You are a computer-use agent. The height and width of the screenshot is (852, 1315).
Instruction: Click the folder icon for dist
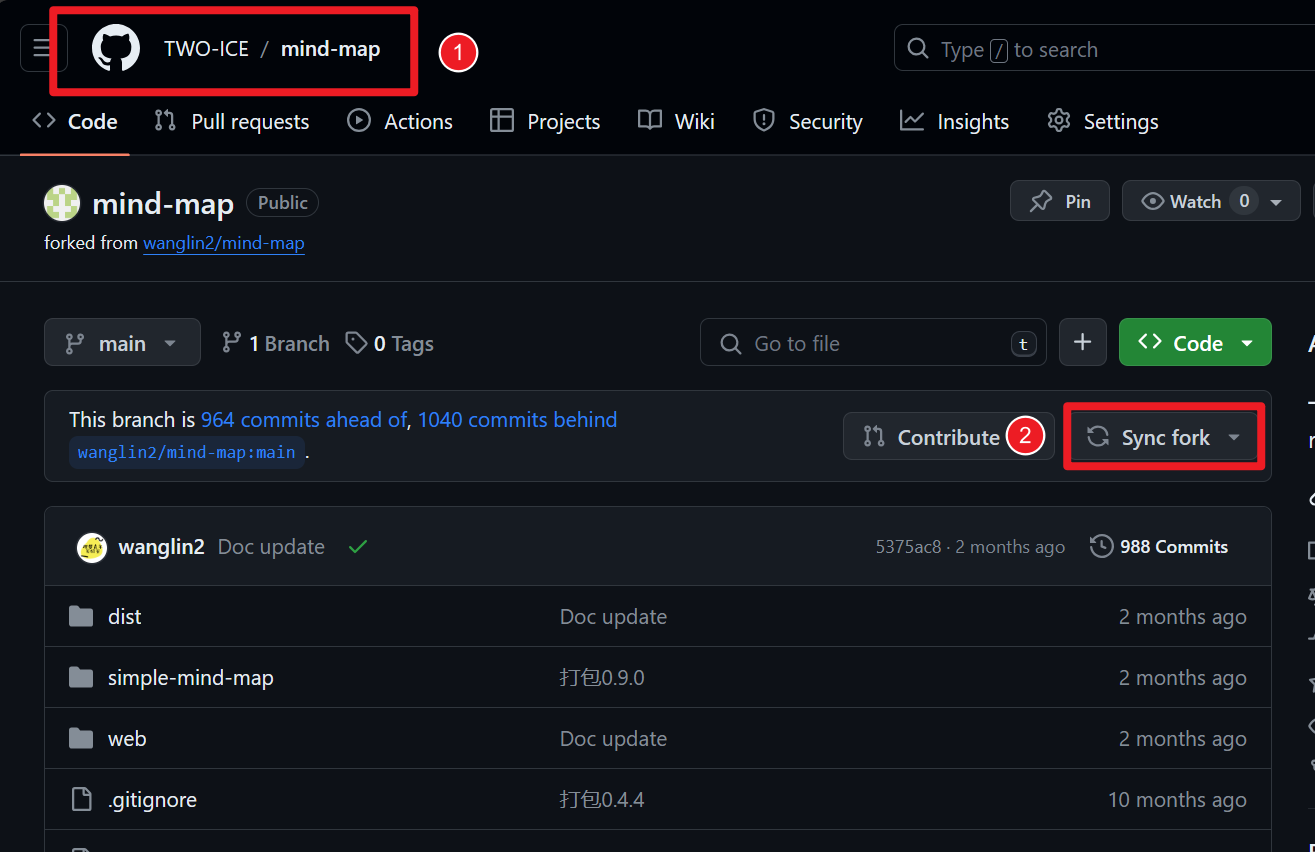81,616
